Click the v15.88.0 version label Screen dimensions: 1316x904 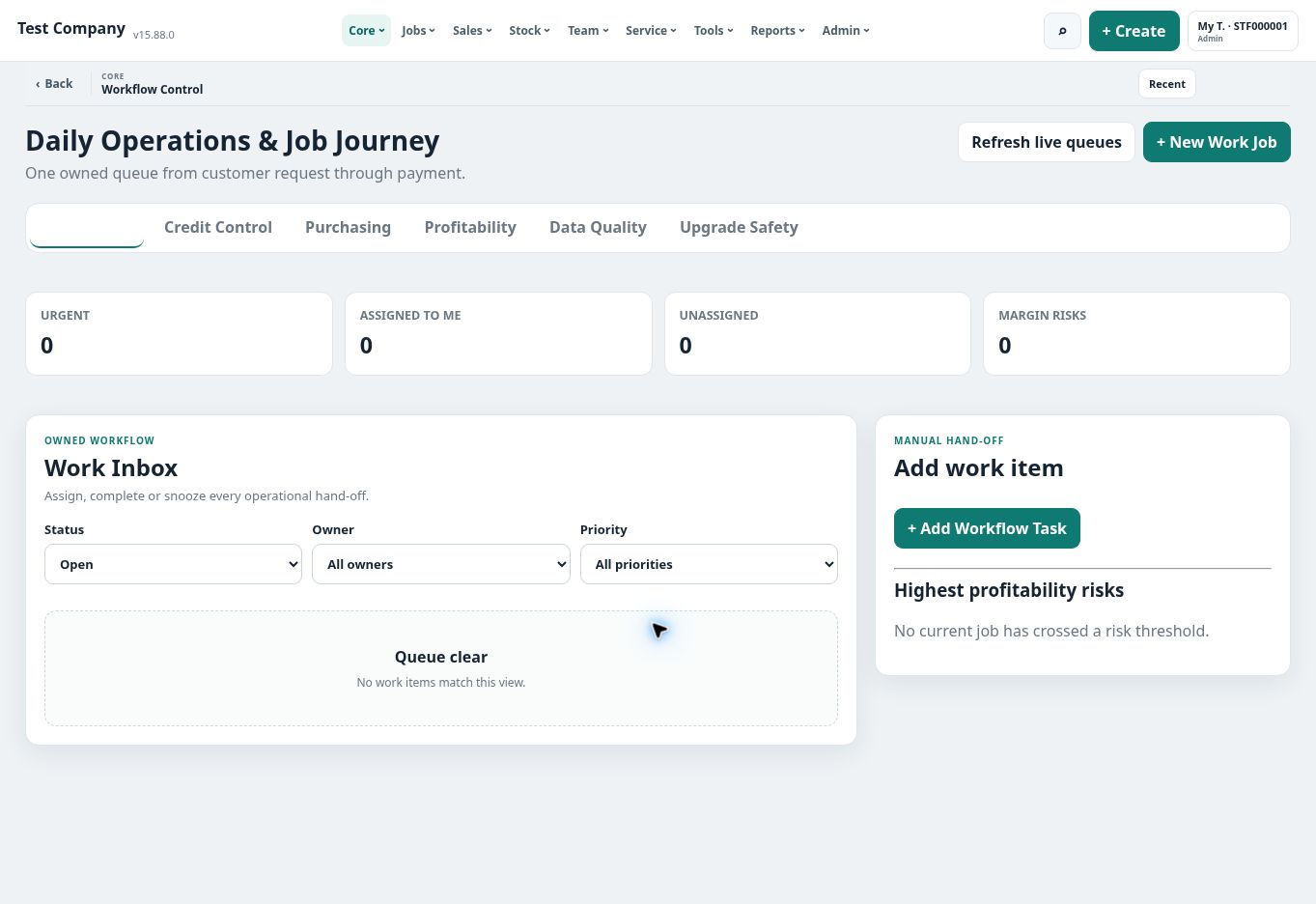pyautogui.click(x=154, y=35)
